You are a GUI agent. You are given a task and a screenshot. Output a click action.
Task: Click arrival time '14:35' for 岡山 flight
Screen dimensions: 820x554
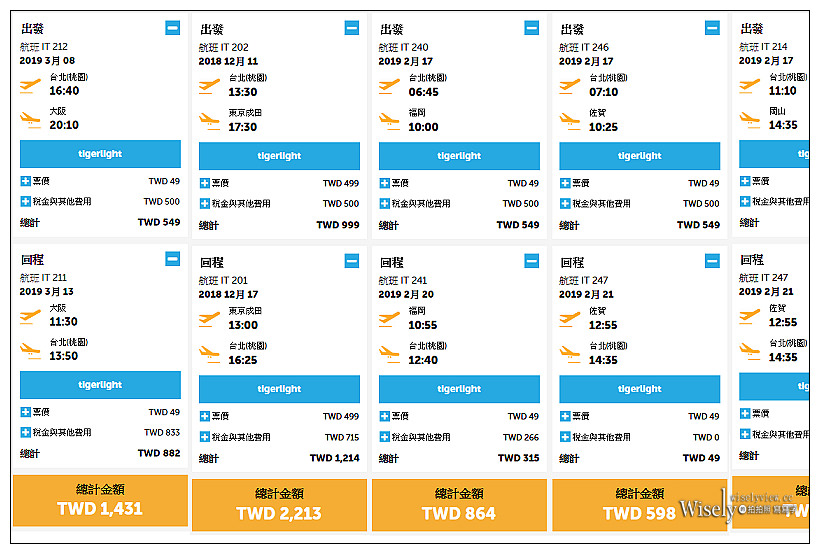click(783, 125)
